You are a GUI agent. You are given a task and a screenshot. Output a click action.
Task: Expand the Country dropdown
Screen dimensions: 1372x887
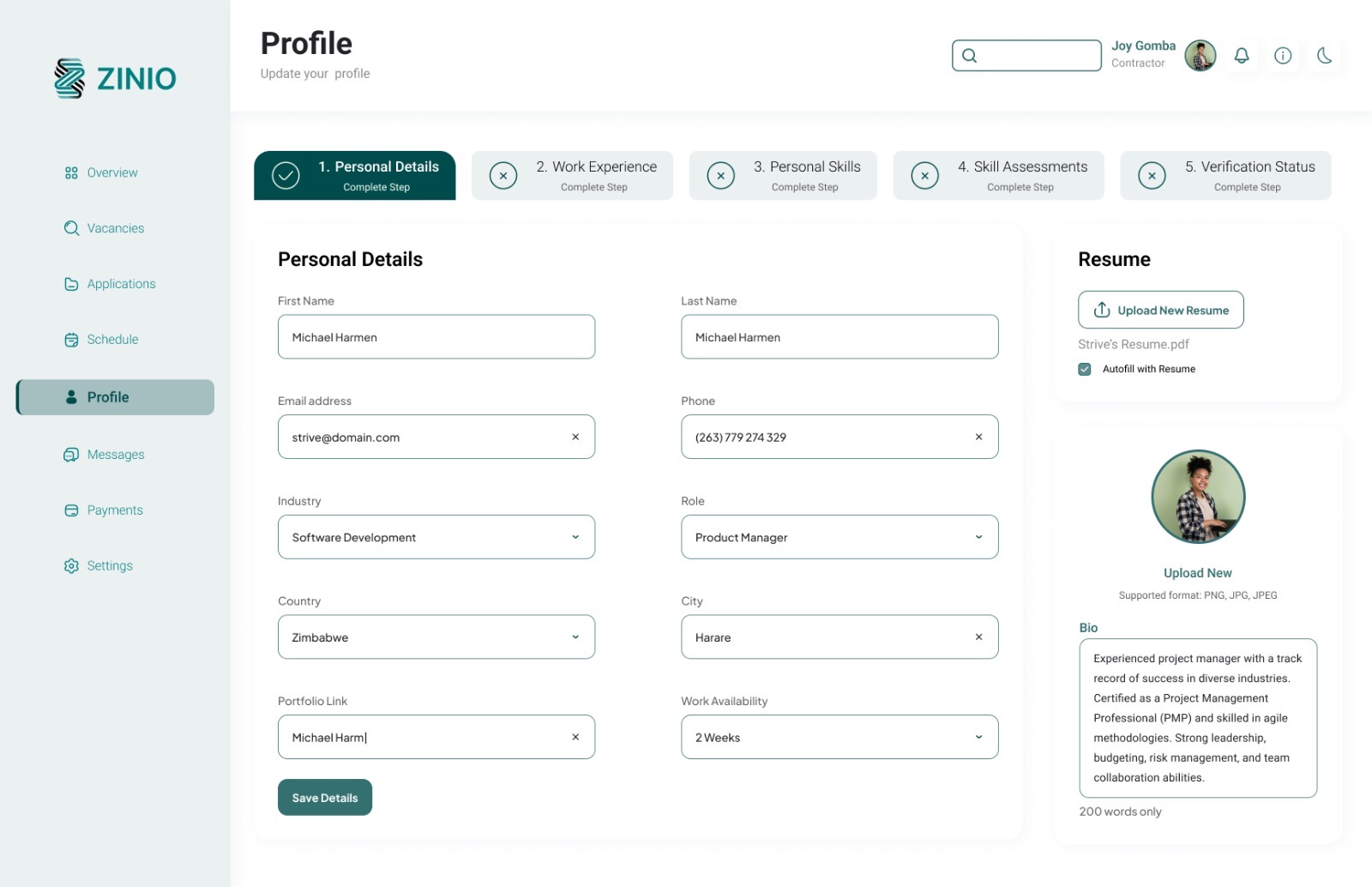575,637
